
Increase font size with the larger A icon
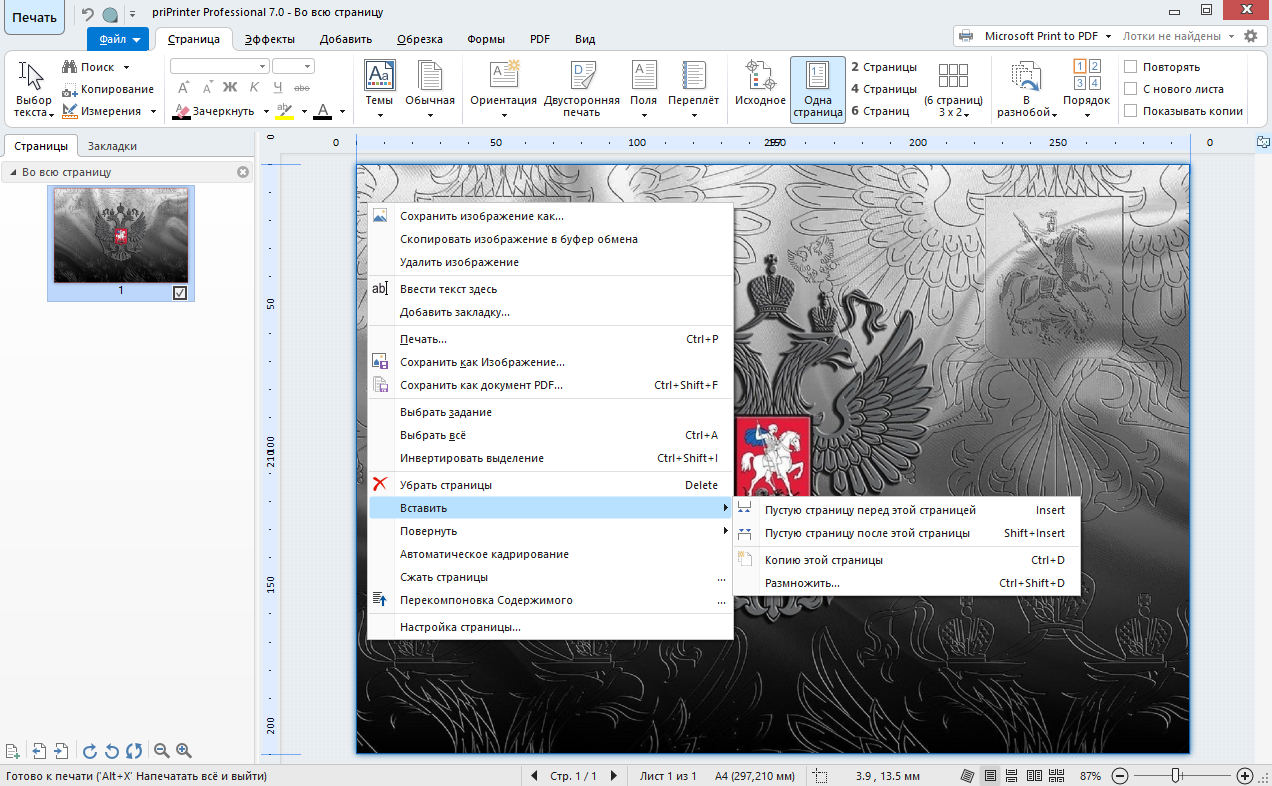pyautogui.click(x=183, y=88)
